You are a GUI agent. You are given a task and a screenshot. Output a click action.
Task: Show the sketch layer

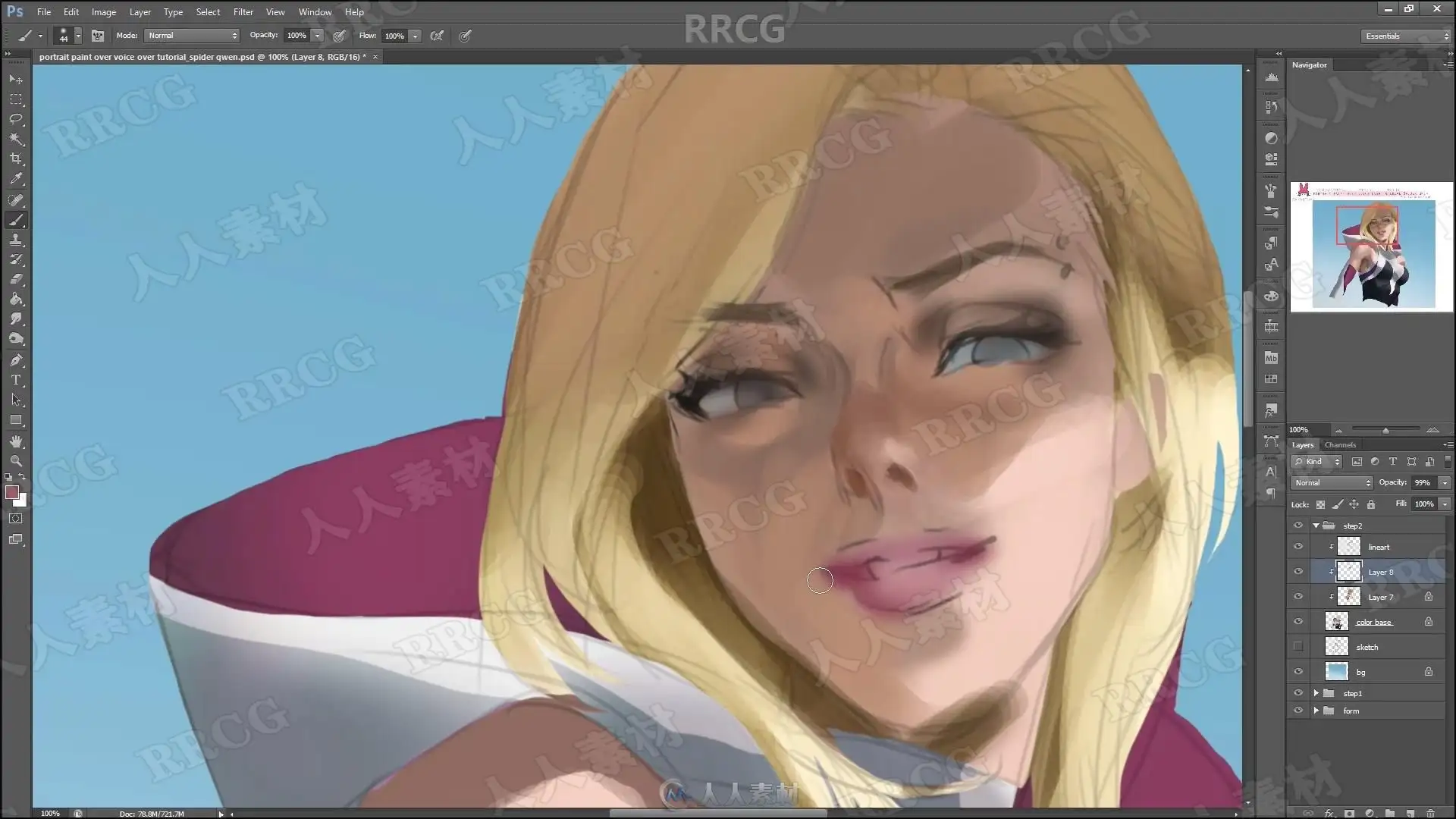click(x=1298, y=647)
